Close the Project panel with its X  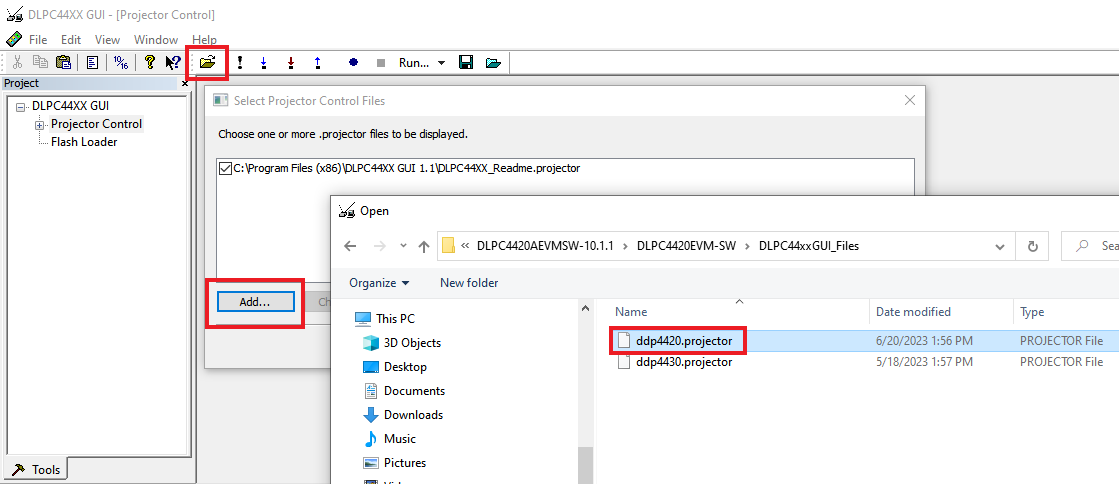[185, 84]
